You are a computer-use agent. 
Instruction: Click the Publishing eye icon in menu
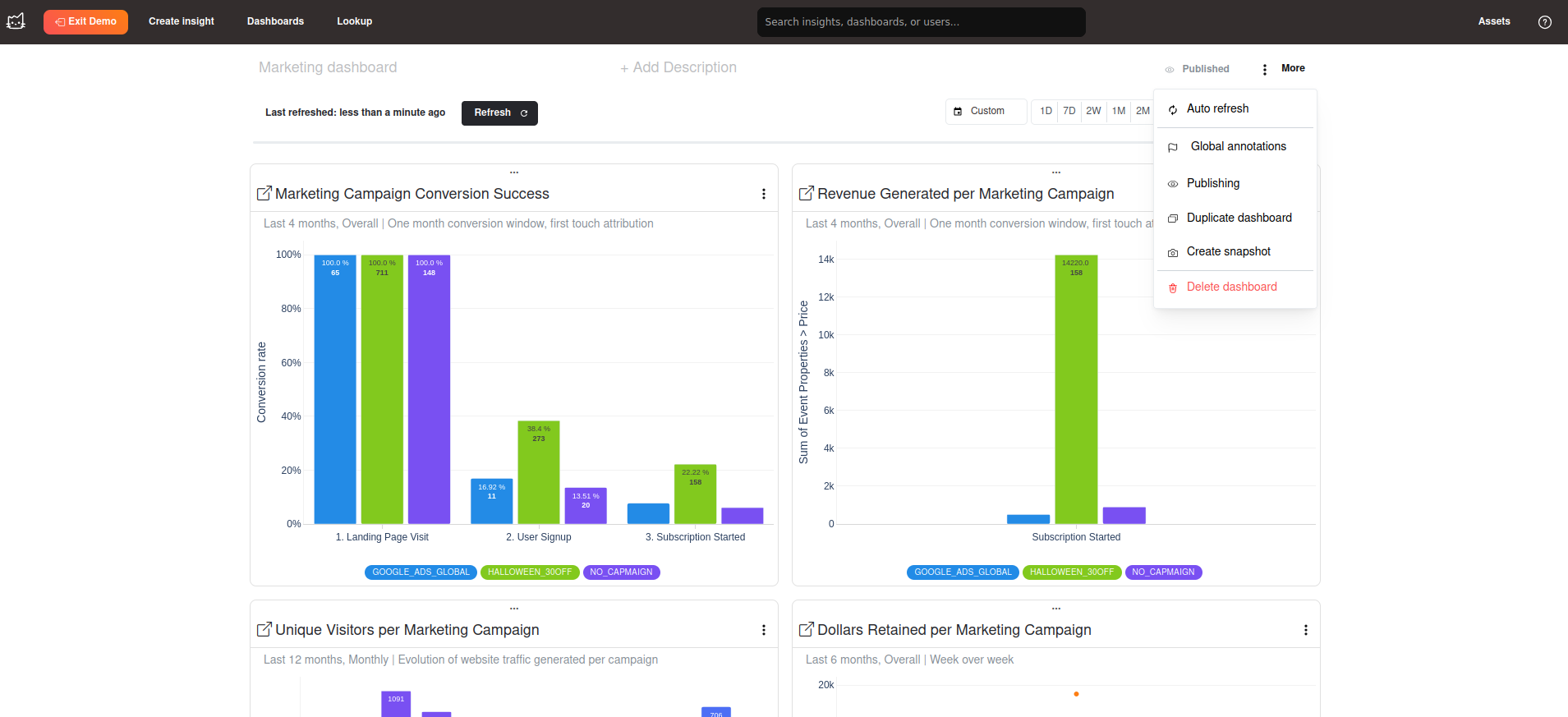point(1172,184)
